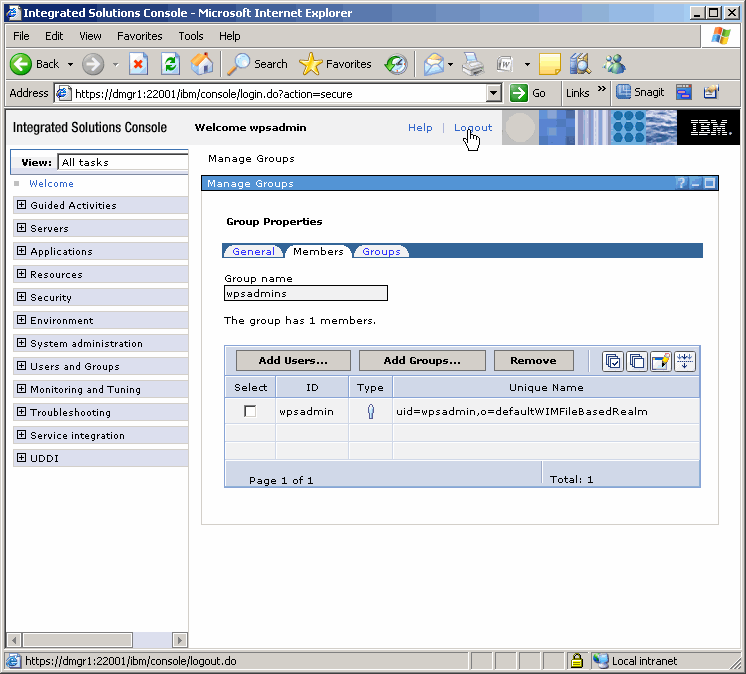
Task: Expand the Servers navigation section
Action: [21, 228]
